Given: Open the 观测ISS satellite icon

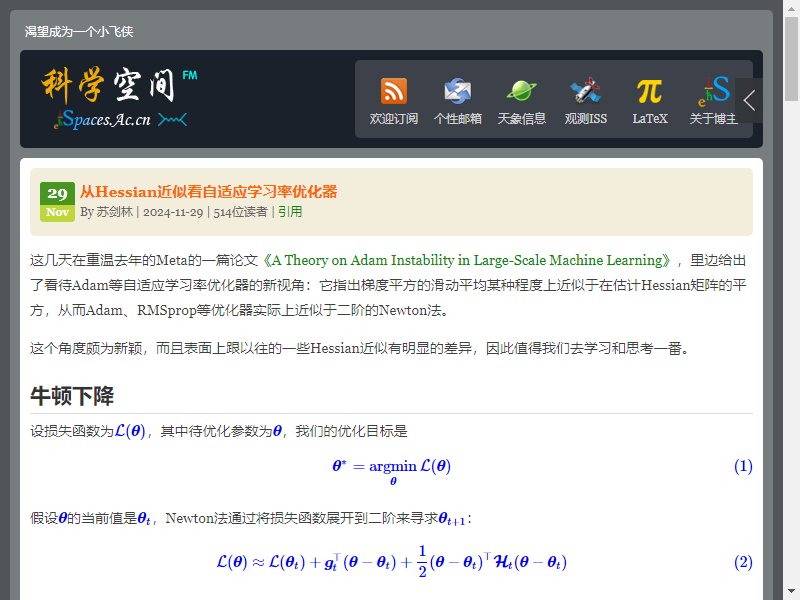Looking at the screenshot, I should click(x=585, y=91).
